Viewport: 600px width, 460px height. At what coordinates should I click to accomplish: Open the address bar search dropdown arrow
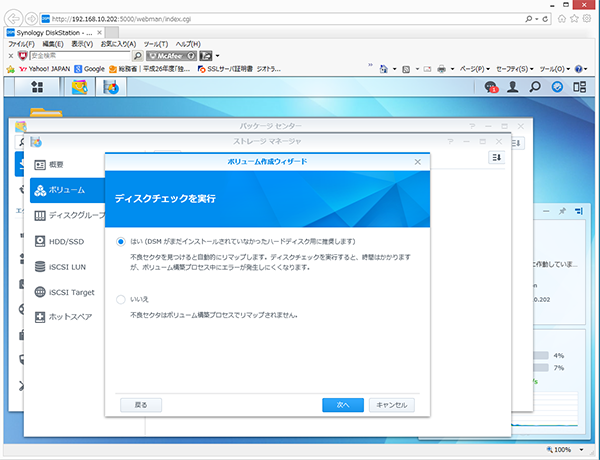[x=536, y=19]
